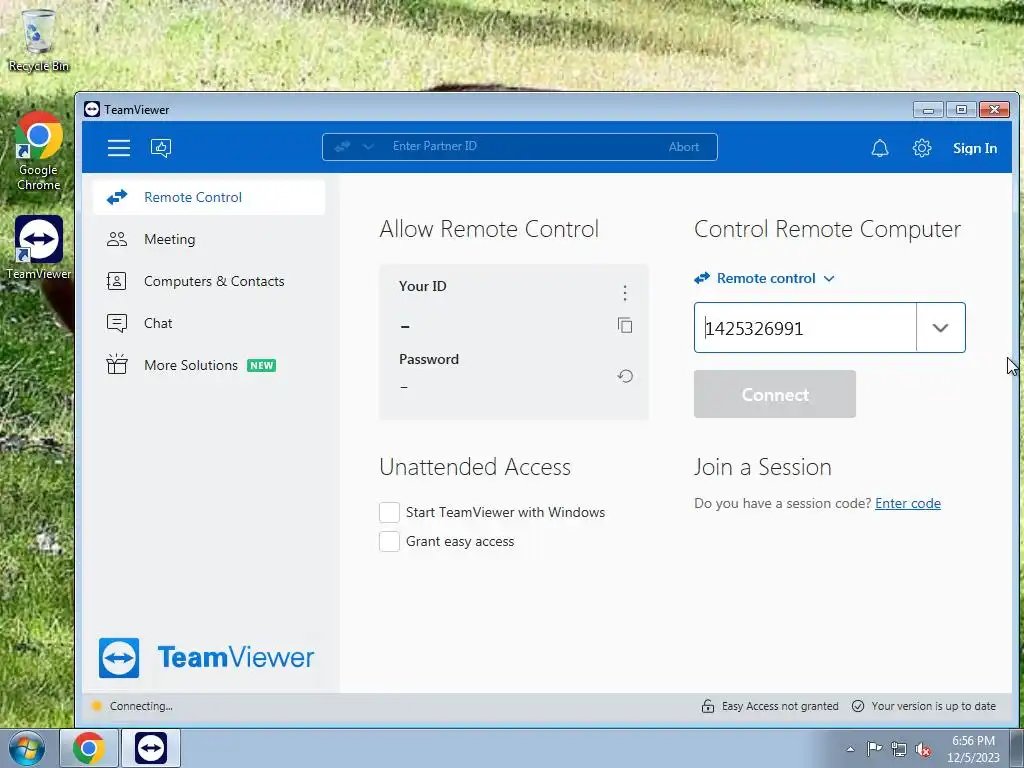Click Sign In in the header

[x=974, y=148]
